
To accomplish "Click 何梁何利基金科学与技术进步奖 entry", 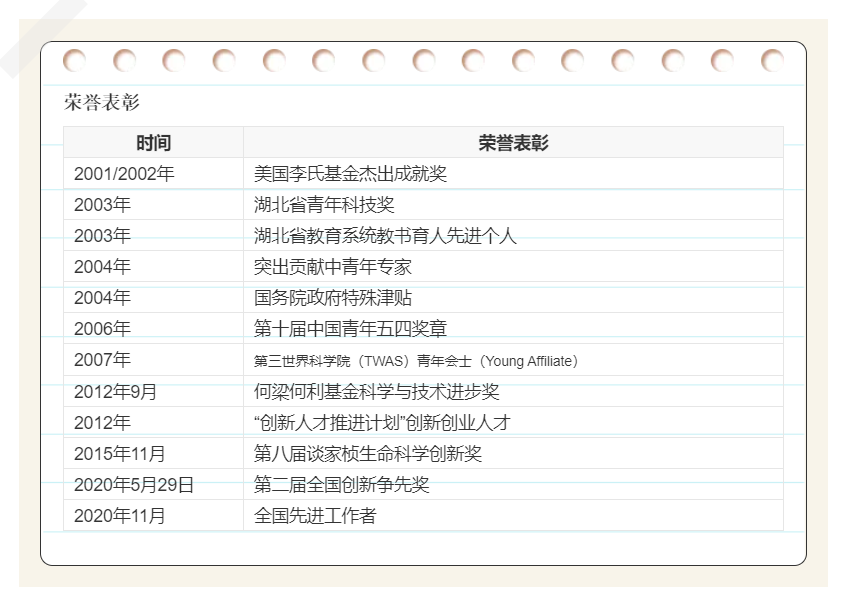I will [x=376, y=392].
